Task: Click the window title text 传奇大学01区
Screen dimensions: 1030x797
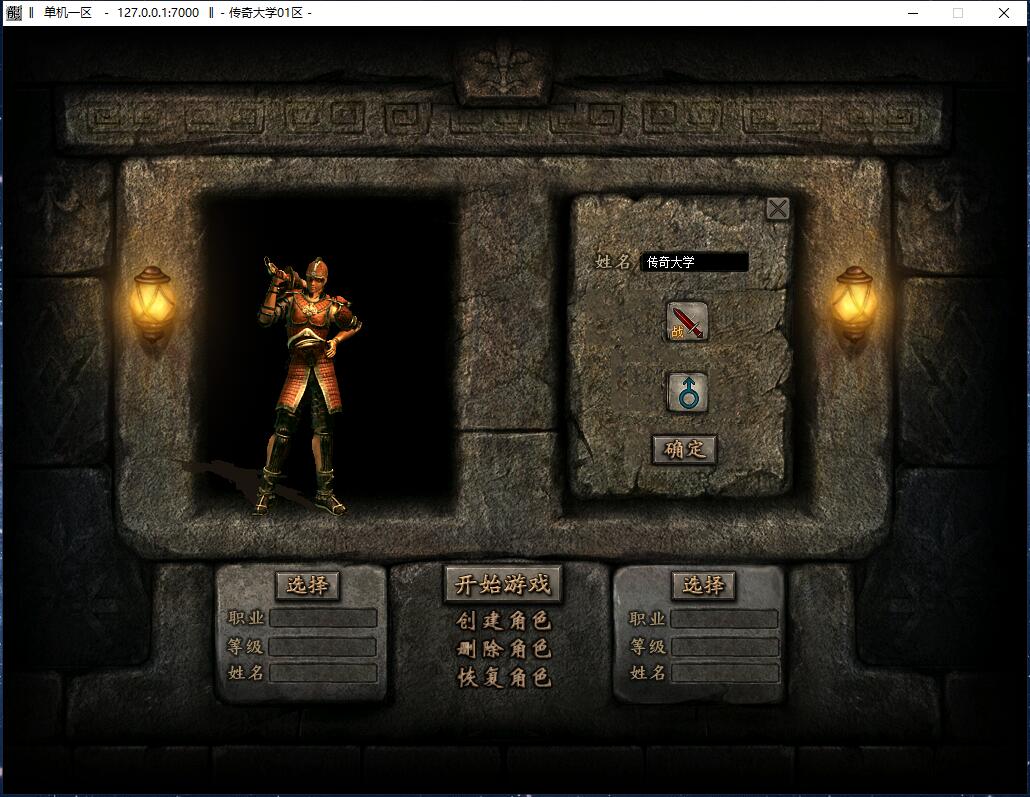Action: tap(266, 12)
